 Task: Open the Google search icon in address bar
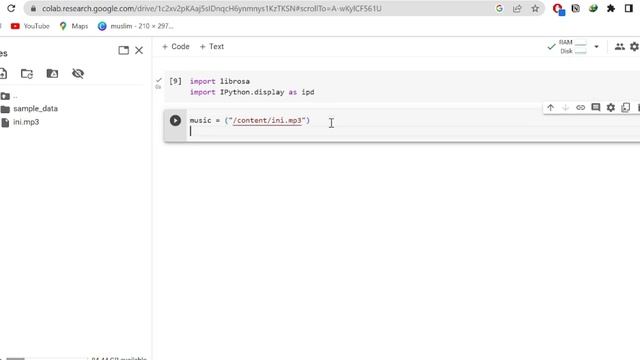pyautogui.click(x=499, y=9)
